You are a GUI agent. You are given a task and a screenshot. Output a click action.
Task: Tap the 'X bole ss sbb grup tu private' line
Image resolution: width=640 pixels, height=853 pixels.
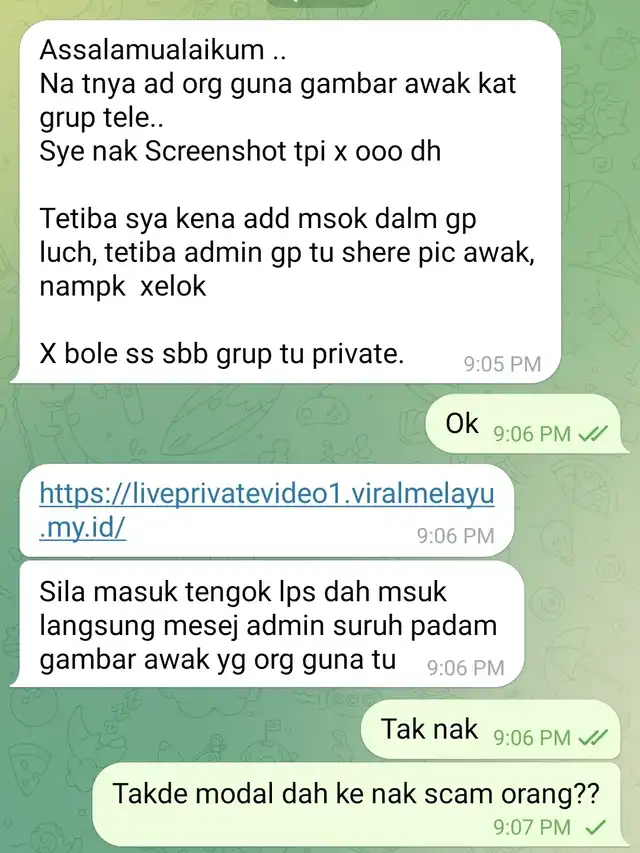[221, 354]
